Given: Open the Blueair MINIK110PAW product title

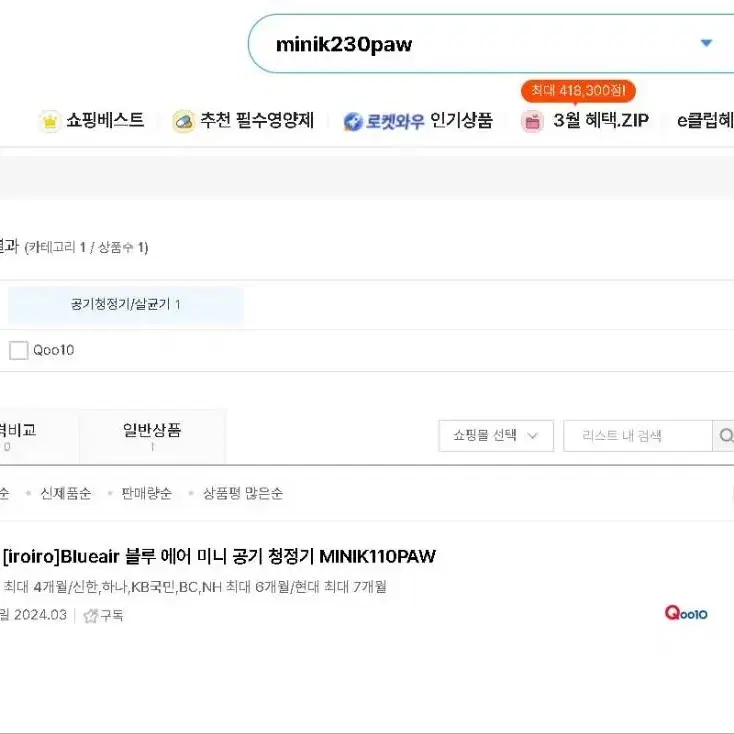Looking at the screenshot, I should tap(219, 557).
